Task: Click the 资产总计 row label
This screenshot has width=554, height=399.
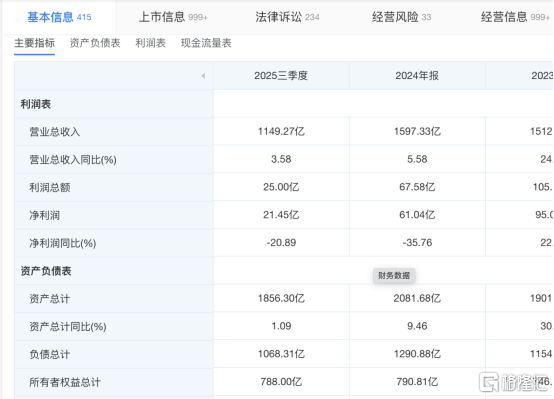Action: coord(49,299)
